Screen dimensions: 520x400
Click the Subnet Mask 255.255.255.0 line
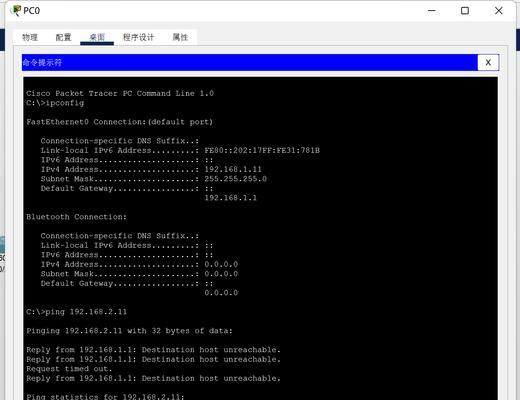click(154, 179)
